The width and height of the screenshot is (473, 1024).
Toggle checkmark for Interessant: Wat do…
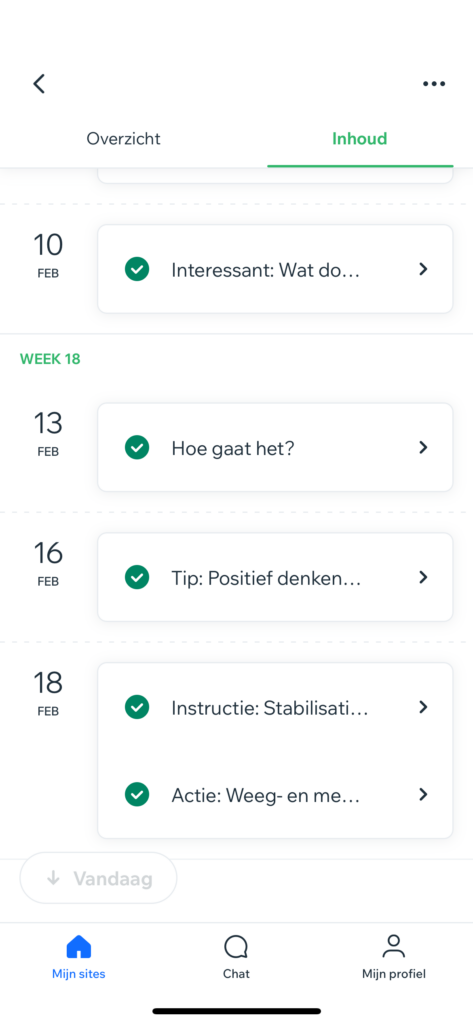coord(137,269)
